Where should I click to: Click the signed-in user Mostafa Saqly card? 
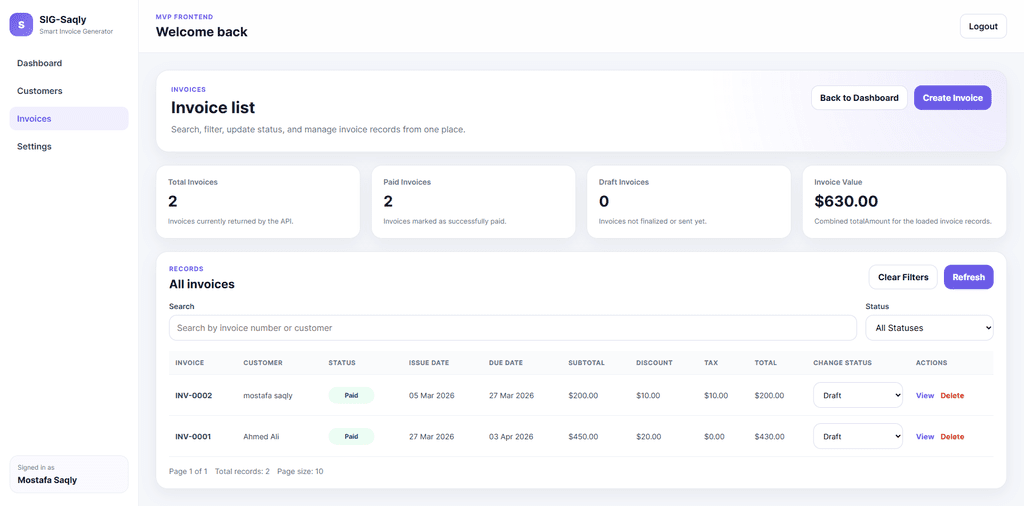click(x=69, y=474)
